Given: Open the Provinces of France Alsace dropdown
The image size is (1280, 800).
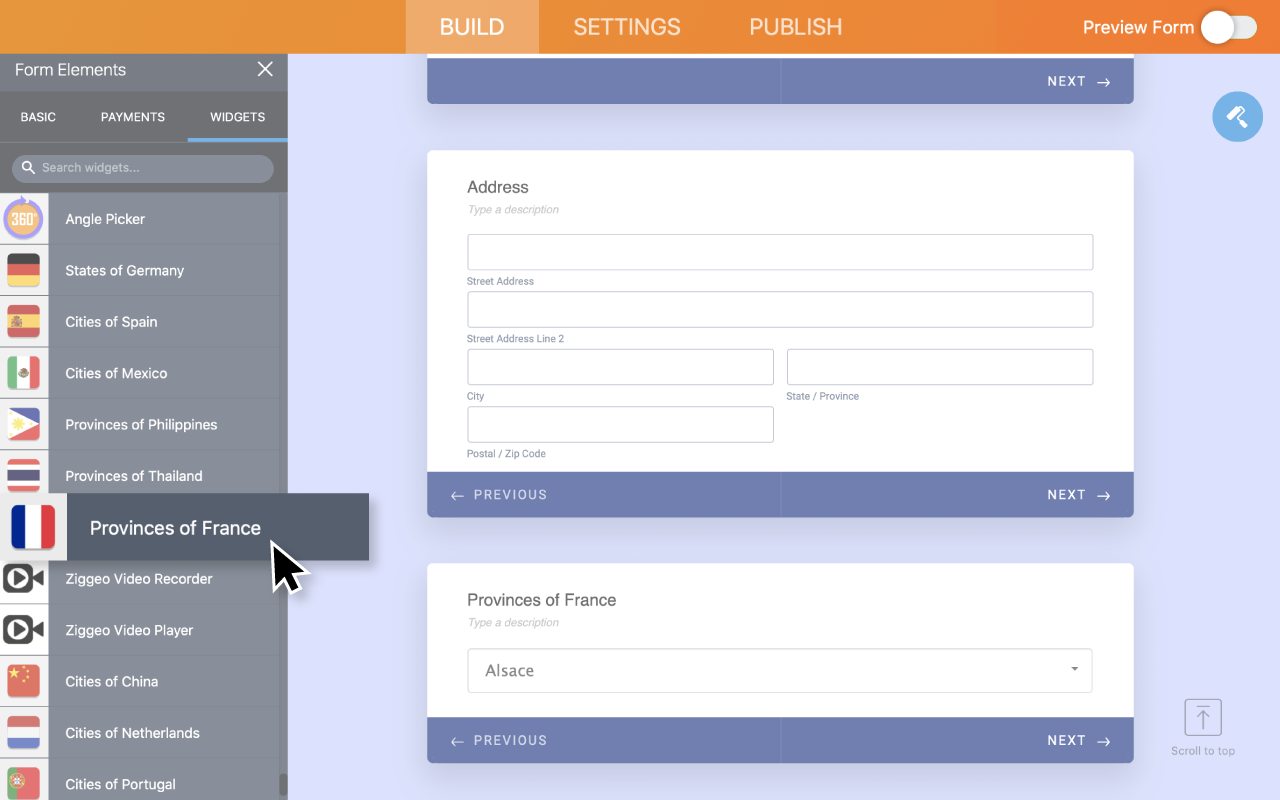Looking at the screenshot, I should point(779,671).
